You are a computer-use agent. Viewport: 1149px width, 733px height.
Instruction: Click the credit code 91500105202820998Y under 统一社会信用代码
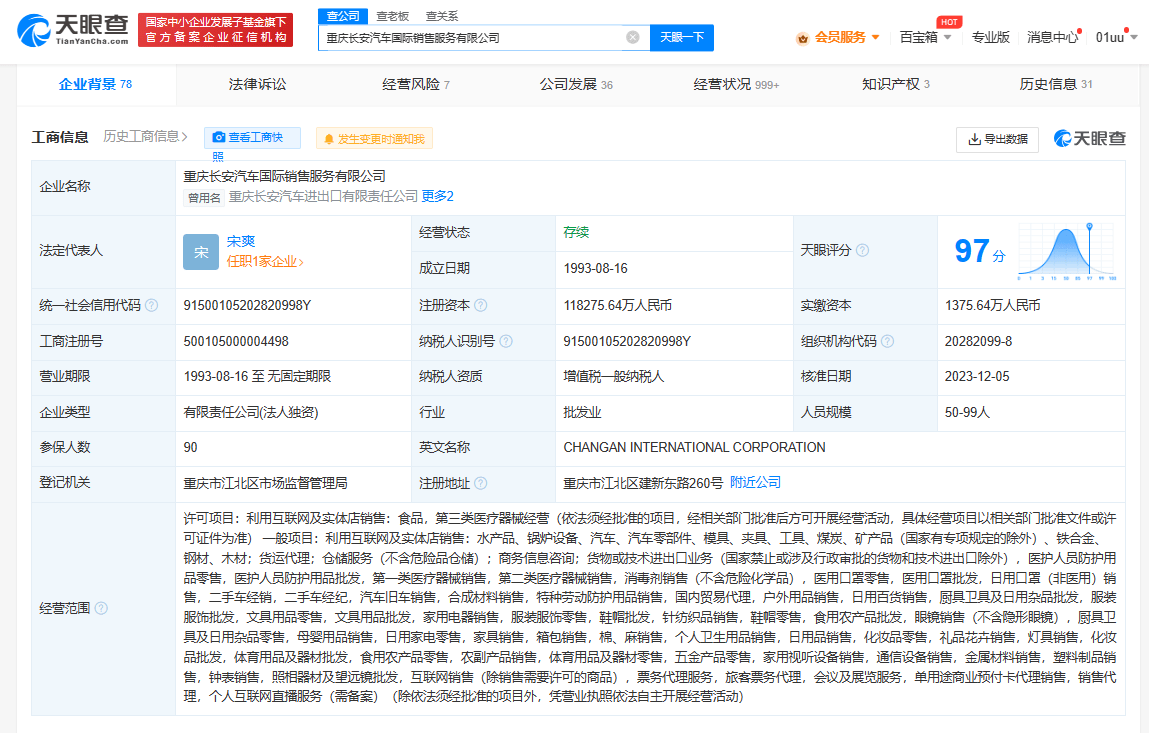click(x=247, y=305)
